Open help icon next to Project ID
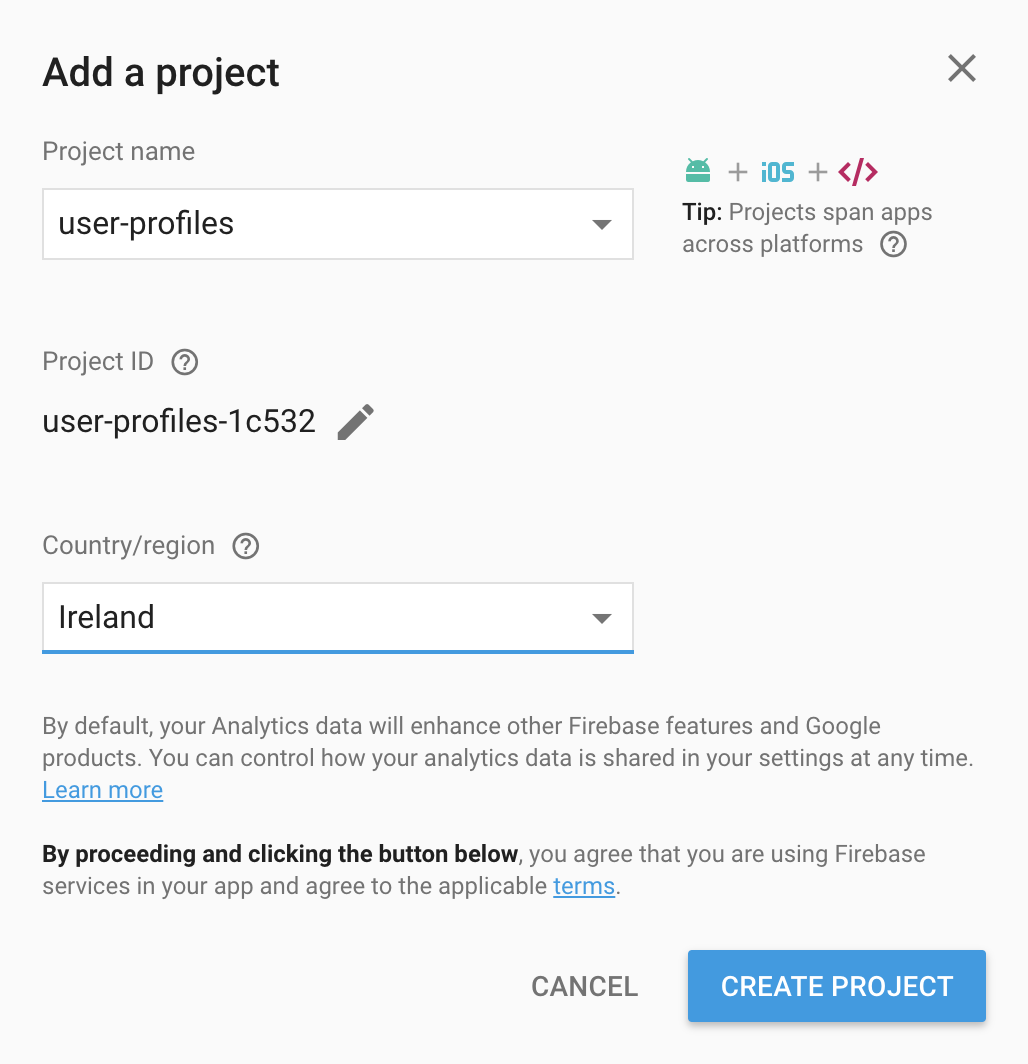The height and width of the screenshot is (1064, 1028). point(185,362)
